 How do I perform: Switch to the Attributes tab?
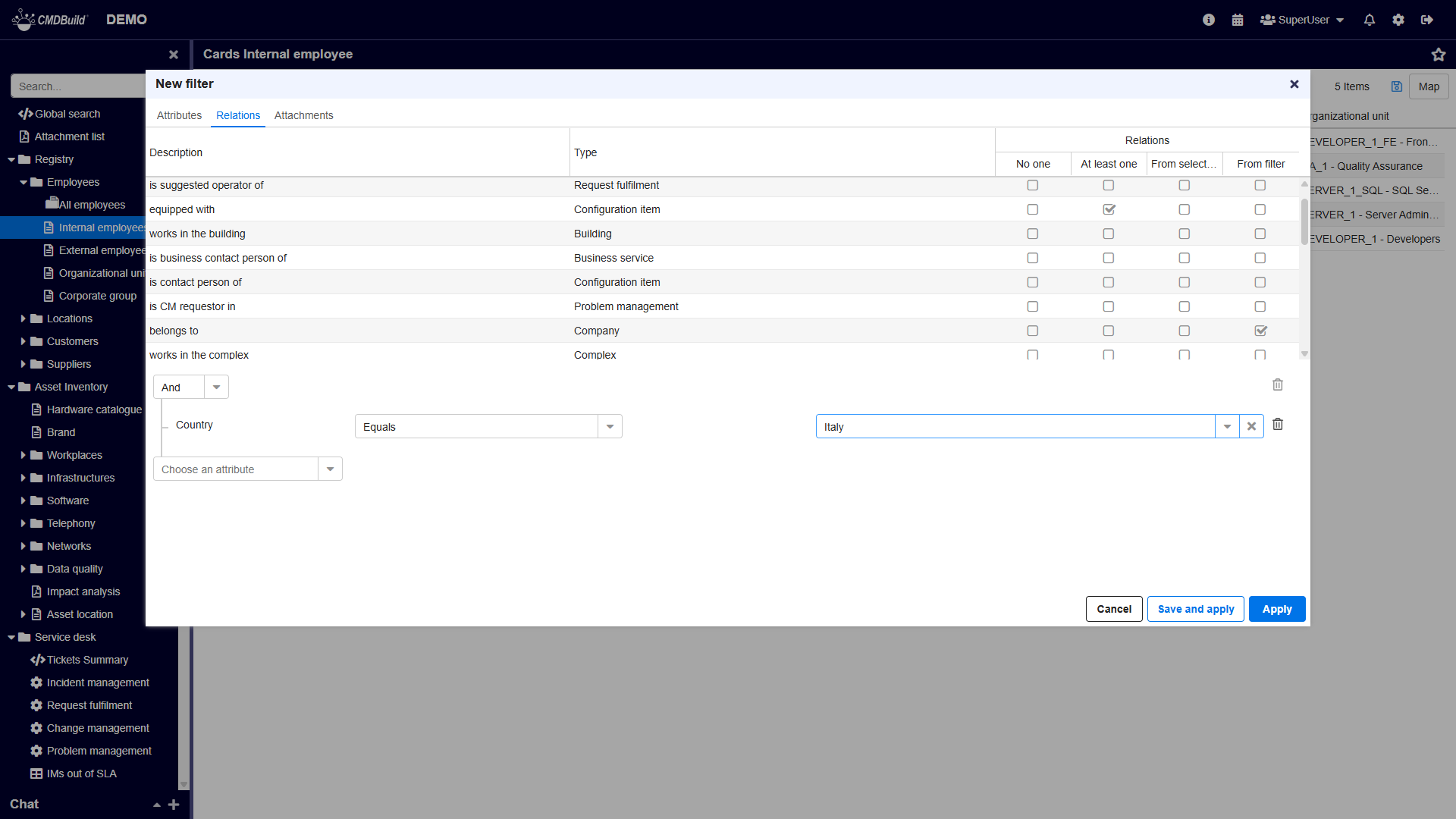tap(179, 115)
